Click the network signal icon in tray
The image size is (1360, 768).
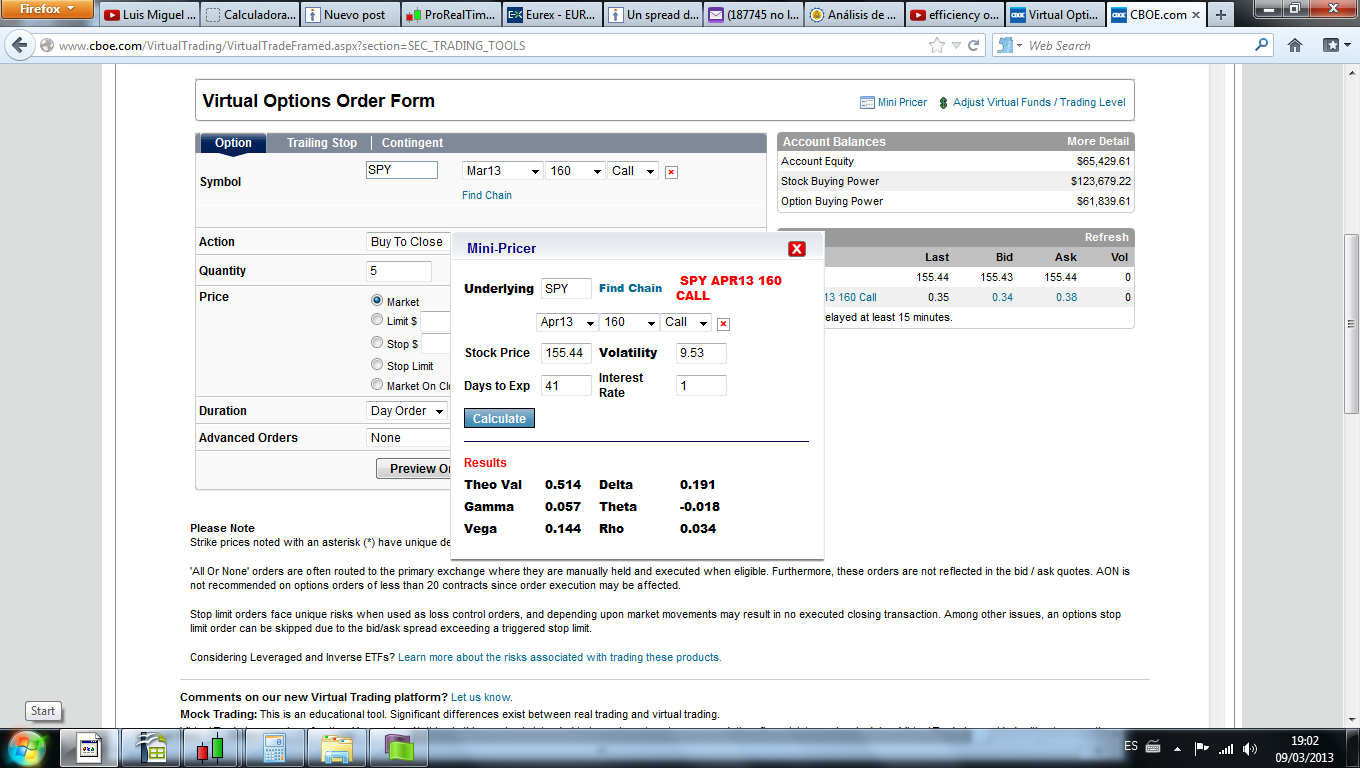point(1225,748)
